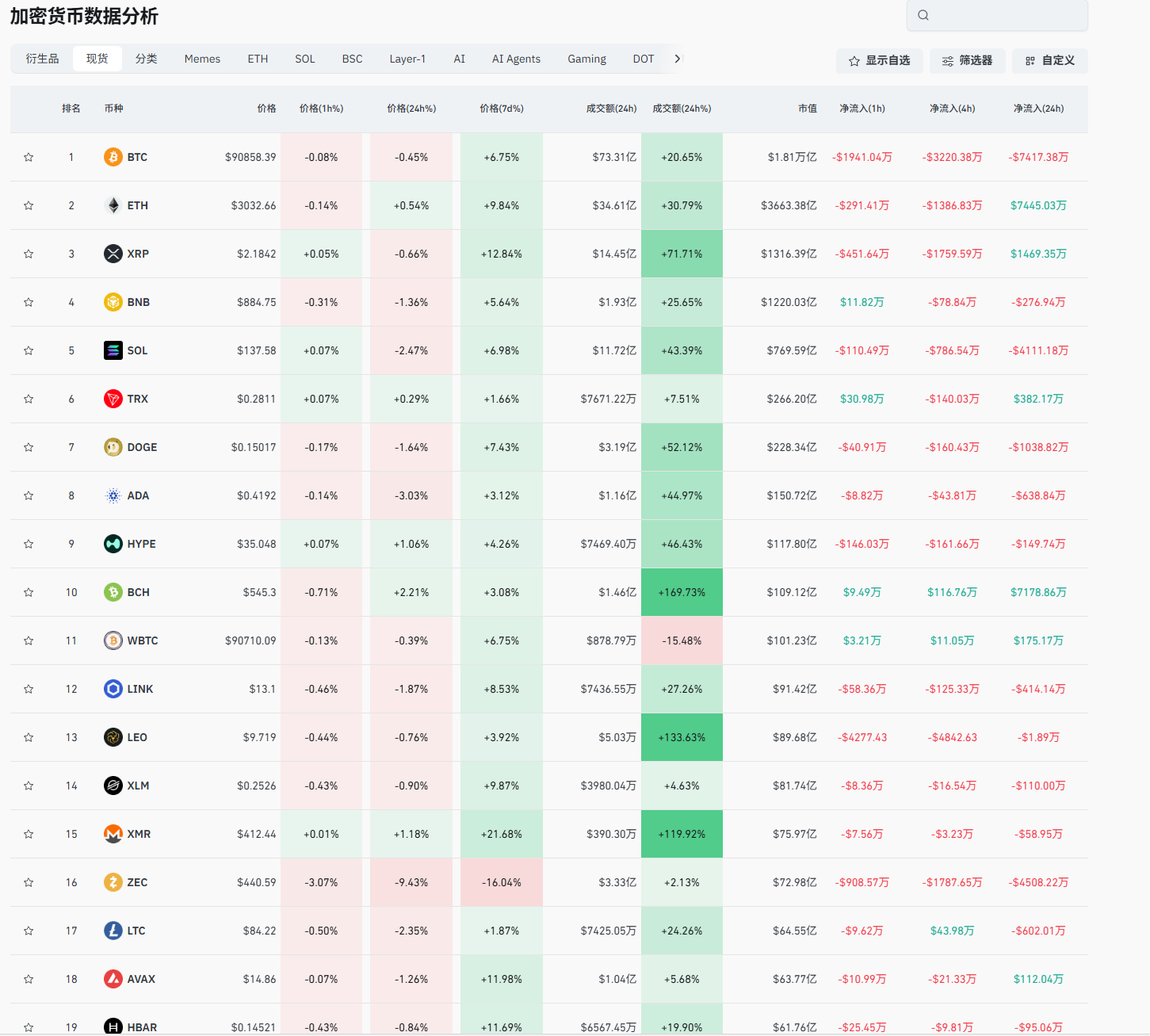1150x1036 pixels.
Task: Click the Dogecoin DOGE icon
Action: pos(113,447)
